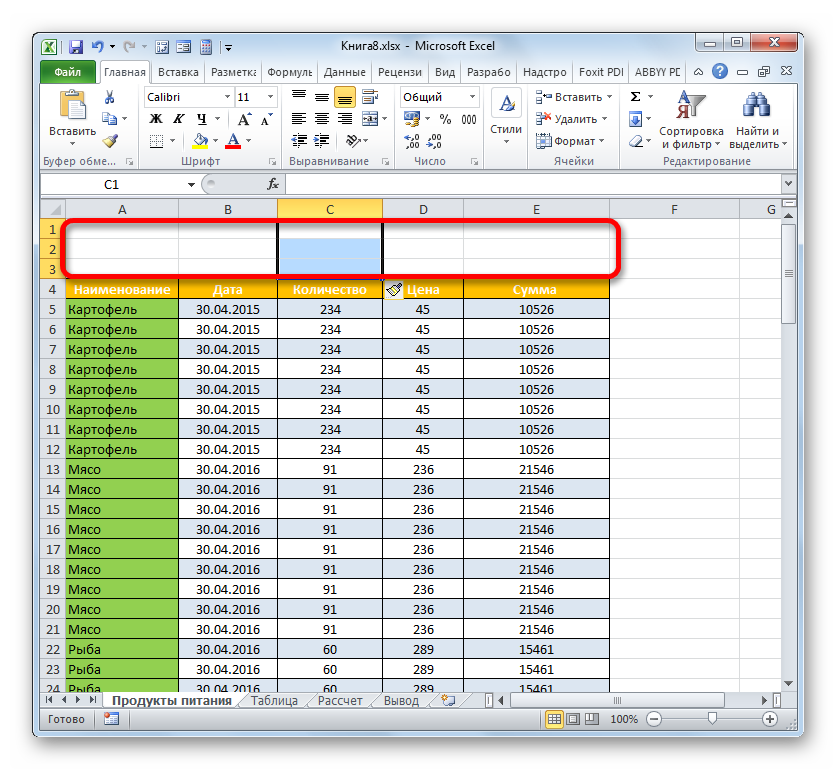The width and height of the screenshot is (837, 770).
Task: Switch to the Вставка ribbon tab
Action: [x=178, y=72]
